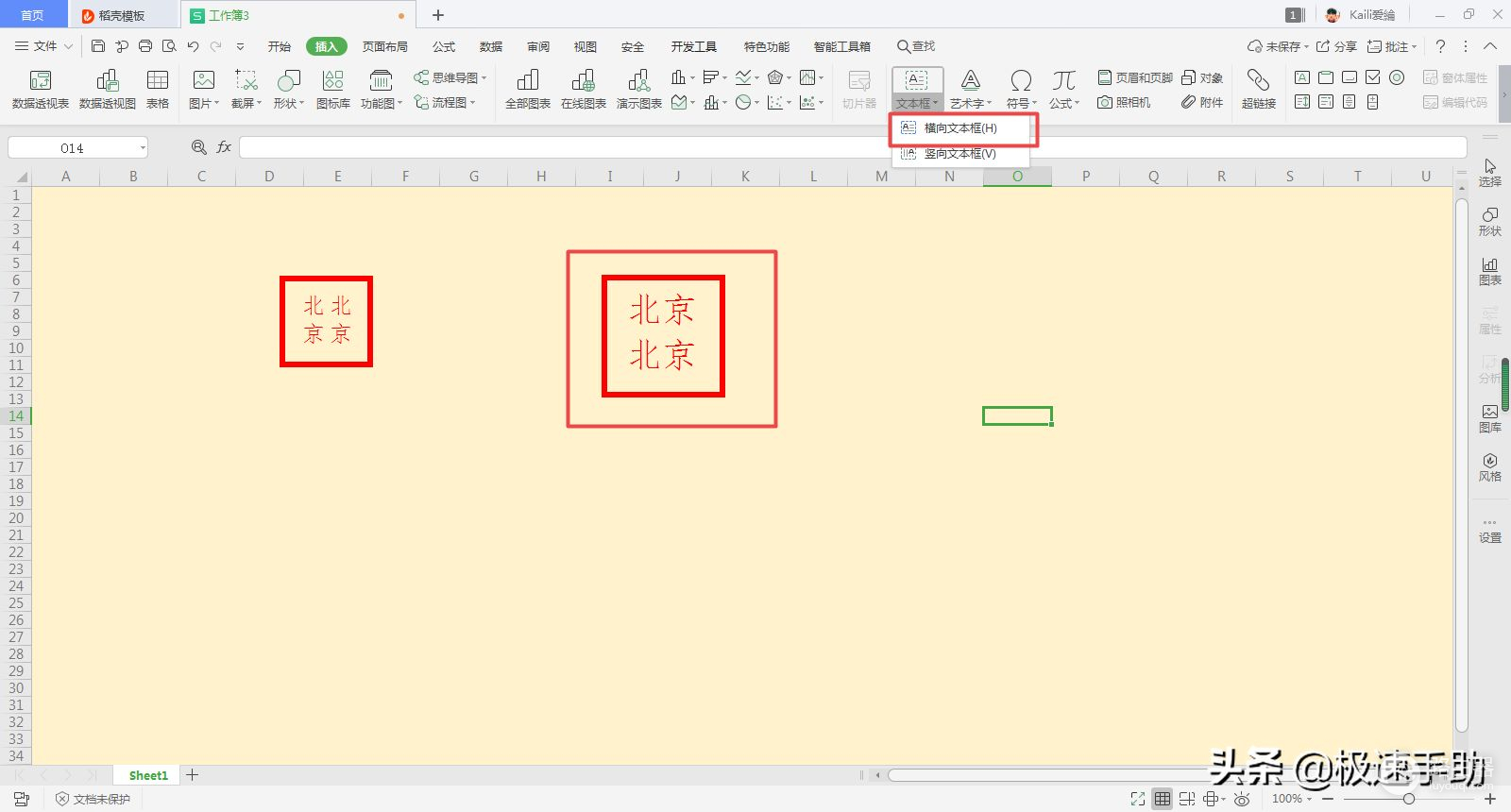Open the 100% zoom level dropdown
Viewport: 1511px width, 812px height.
pyautogui.click(x=1291, y=799)
